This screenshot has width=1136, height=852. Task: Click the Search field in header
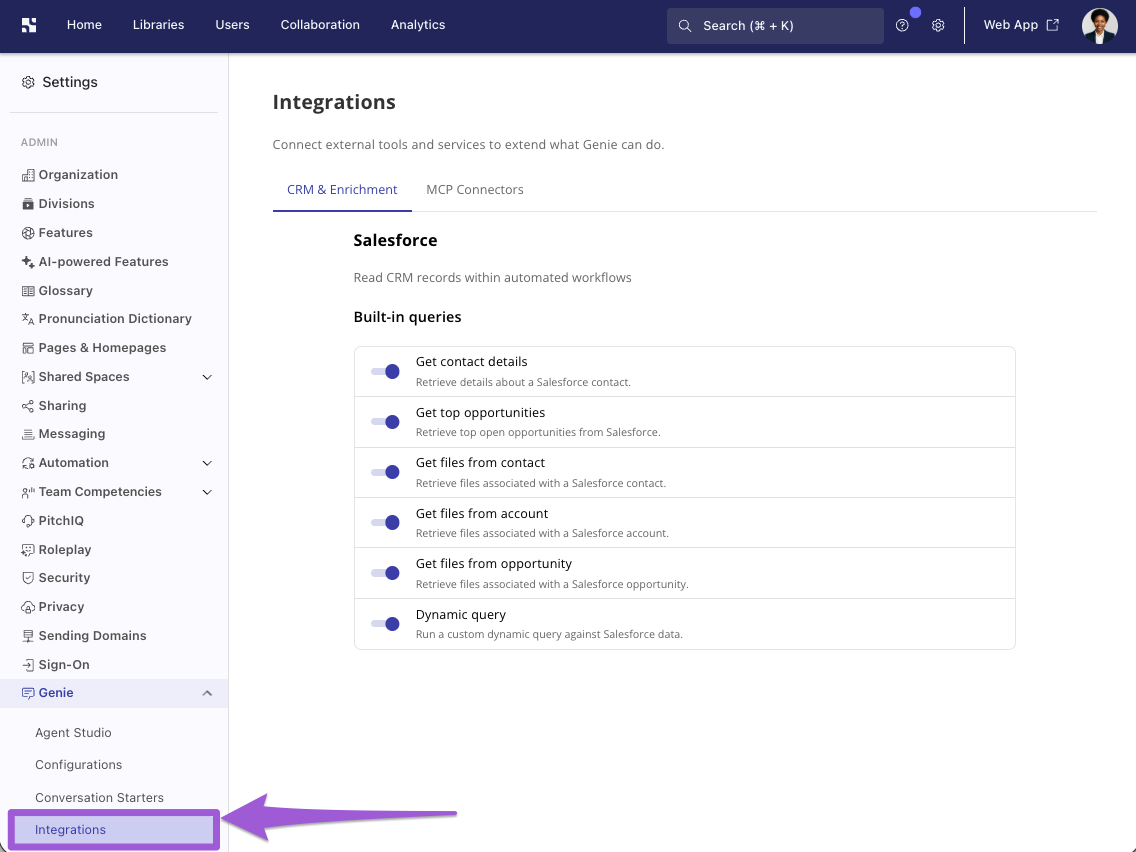[775, 26]
